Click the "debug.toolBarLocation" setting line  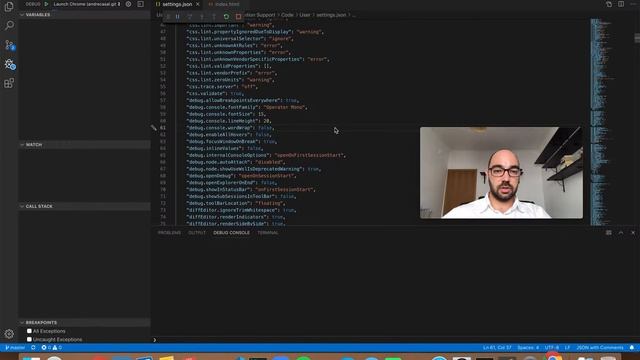(236, 203)
